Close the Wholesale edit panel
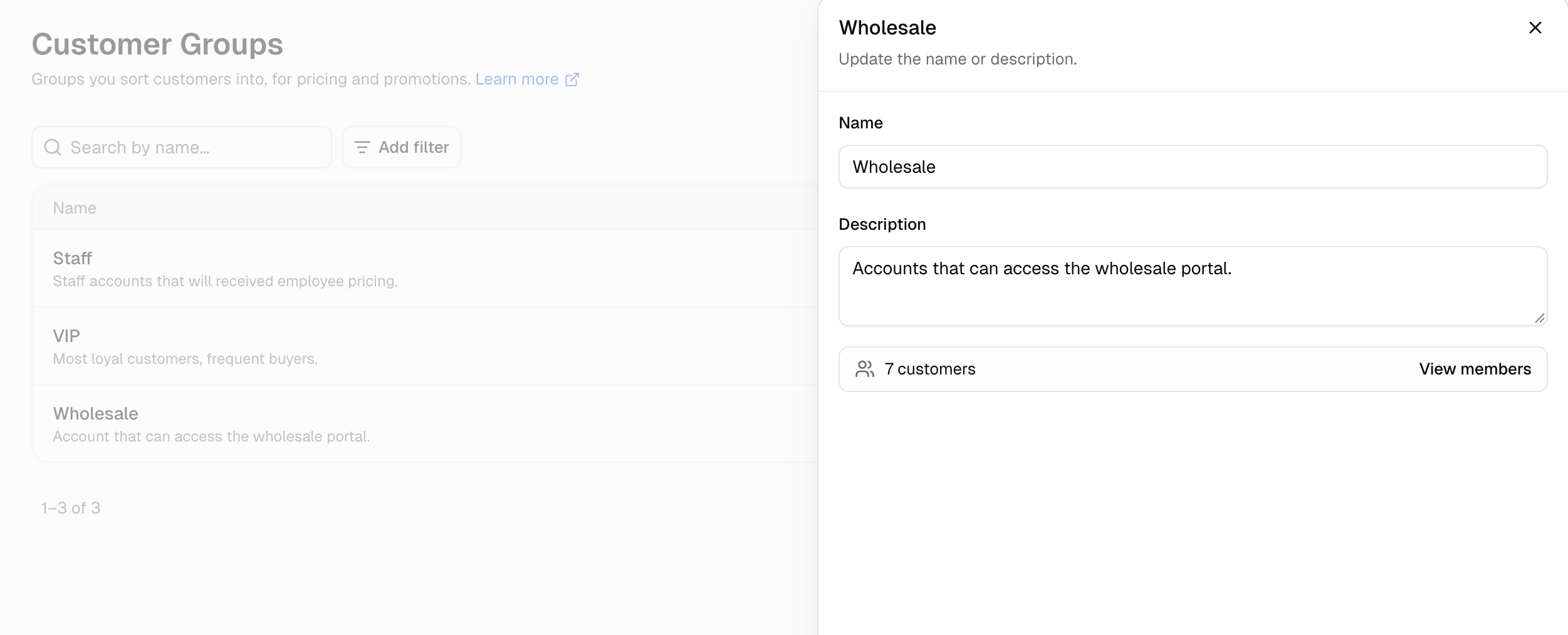1568x635 pixels. (1535, 28)
